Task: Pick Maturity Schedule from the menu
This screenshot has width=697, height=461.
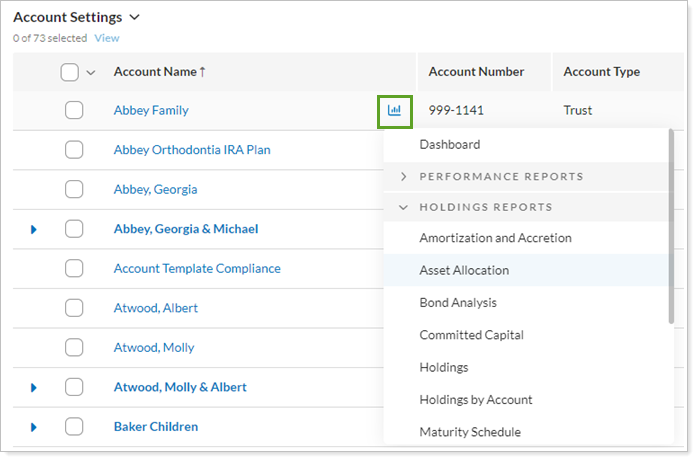Action: point(470,432)
